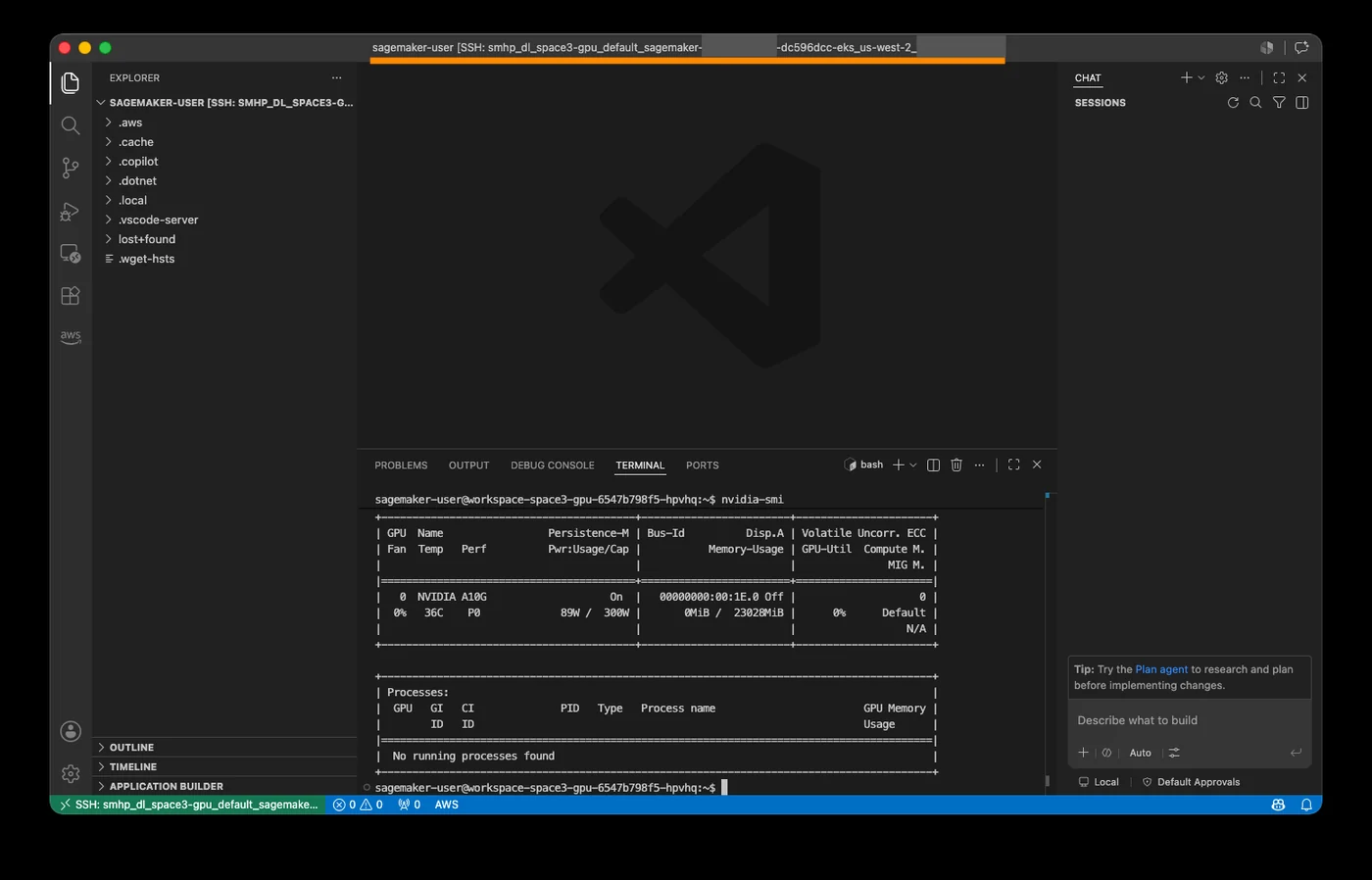Open the Explorer view in the activity bar

pos(71,83)
